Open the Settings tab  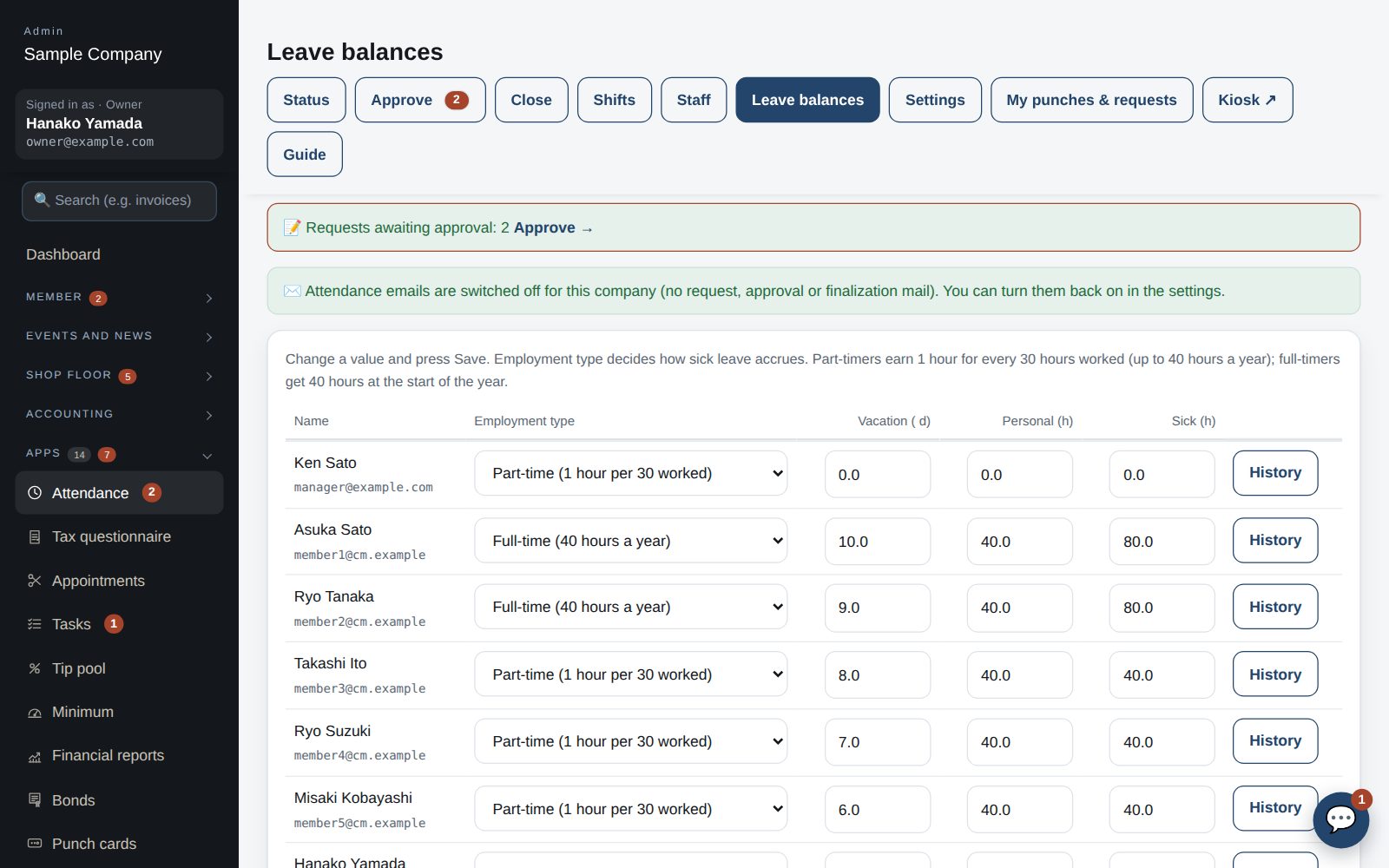pos(935,100)
